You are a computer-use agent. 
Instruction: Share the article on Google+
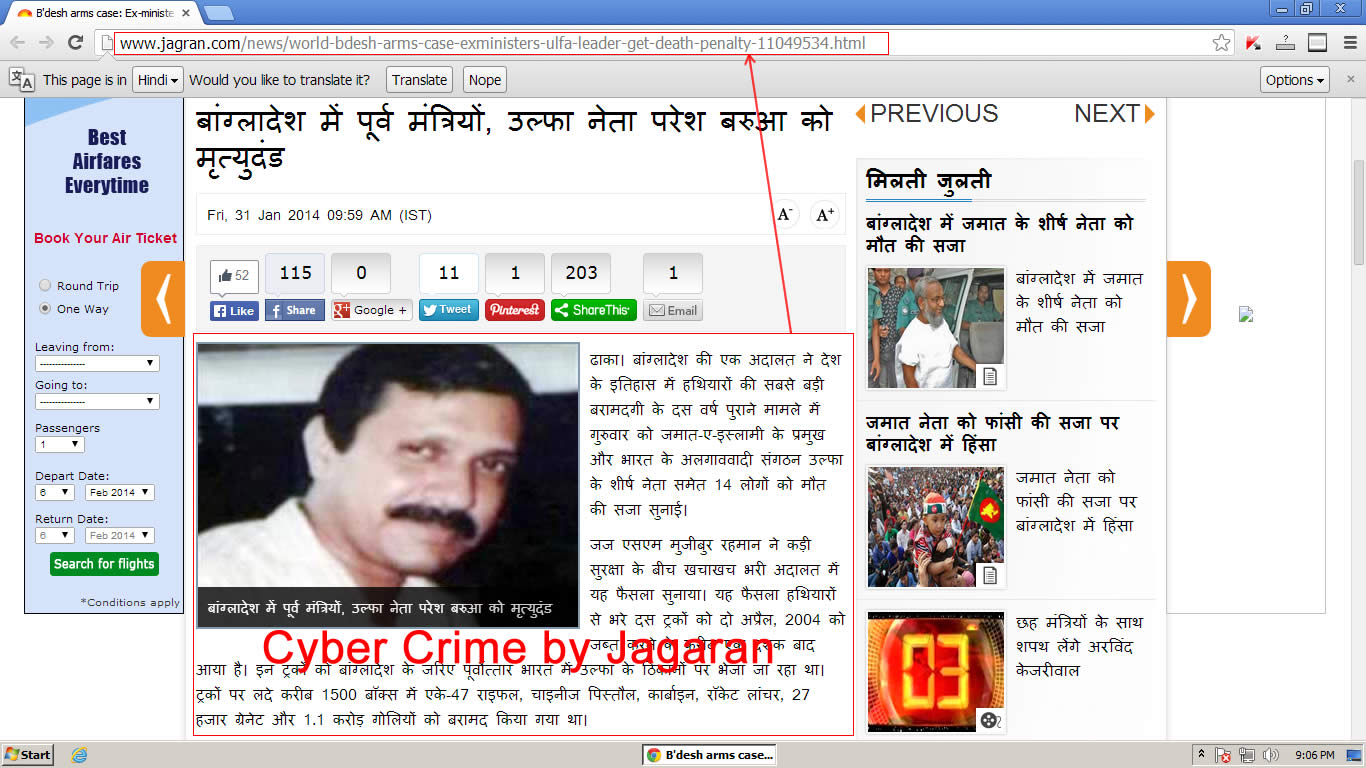click(x=371, y=310)
